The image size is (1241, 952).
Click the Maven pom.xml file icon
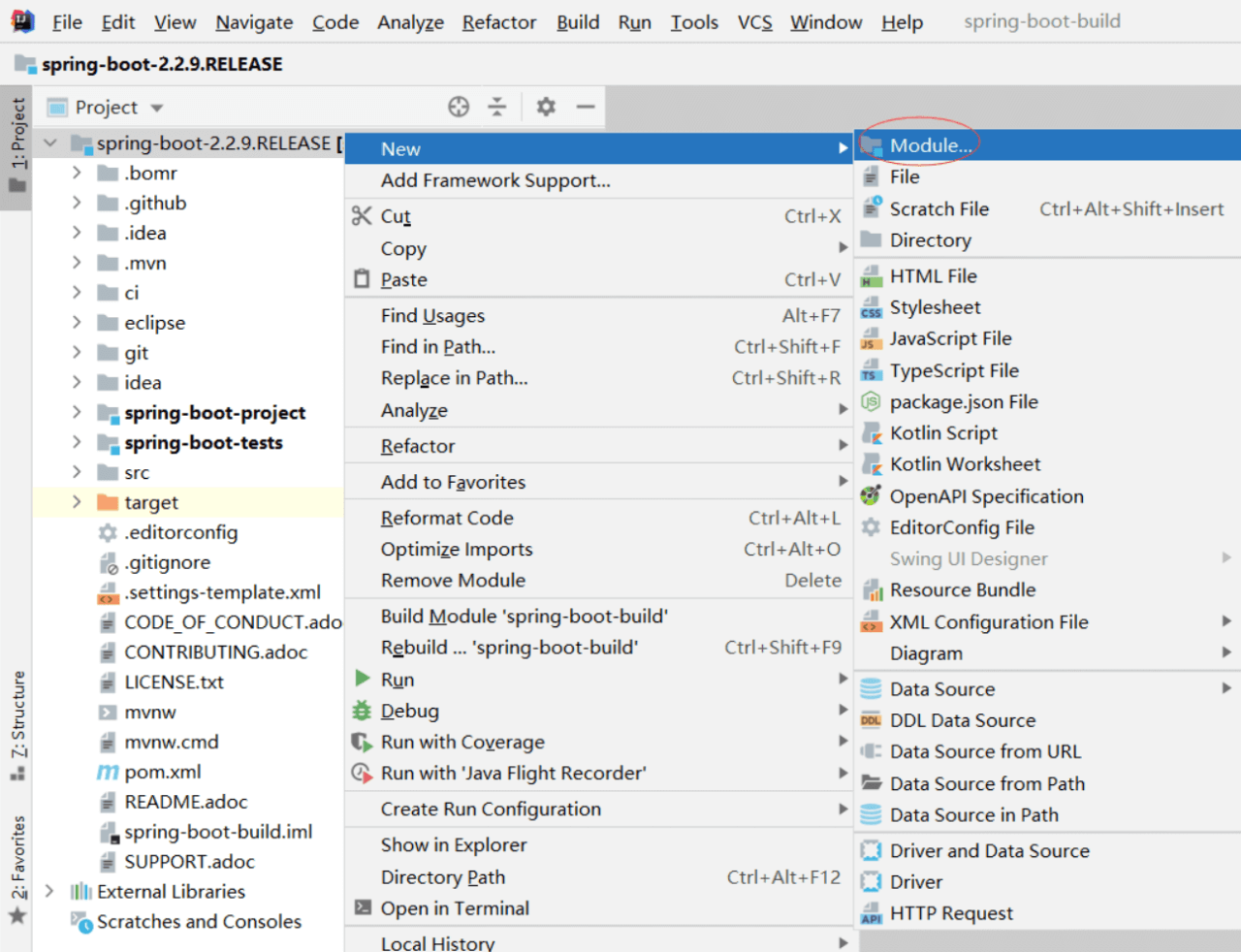[x=108, y=773]
